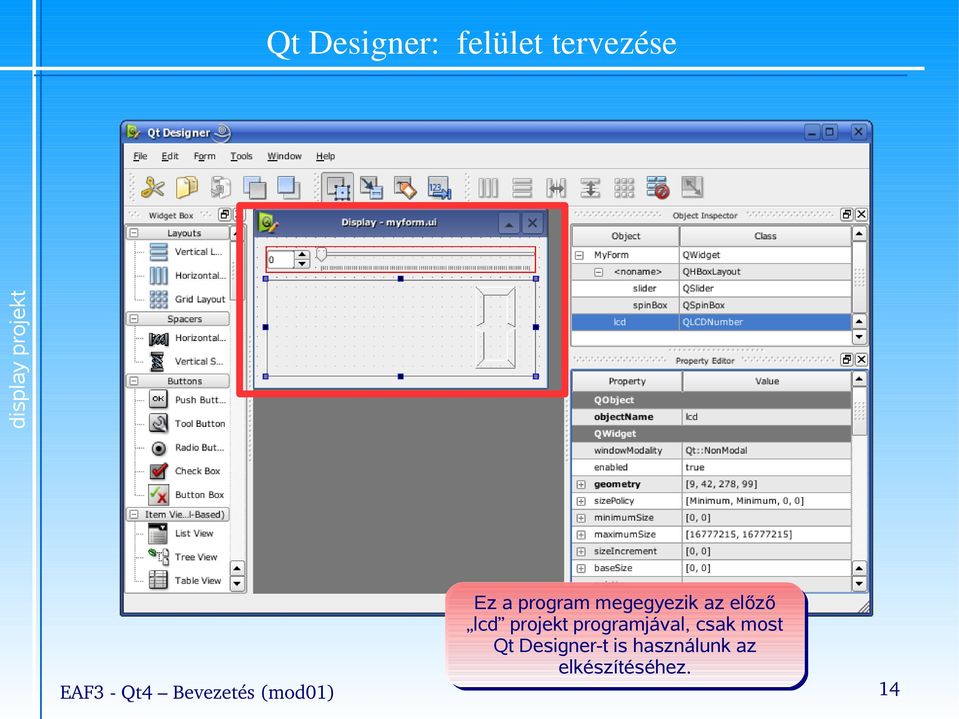
Task: Increase the spin box value with up arrow
Action: (302, 254)
